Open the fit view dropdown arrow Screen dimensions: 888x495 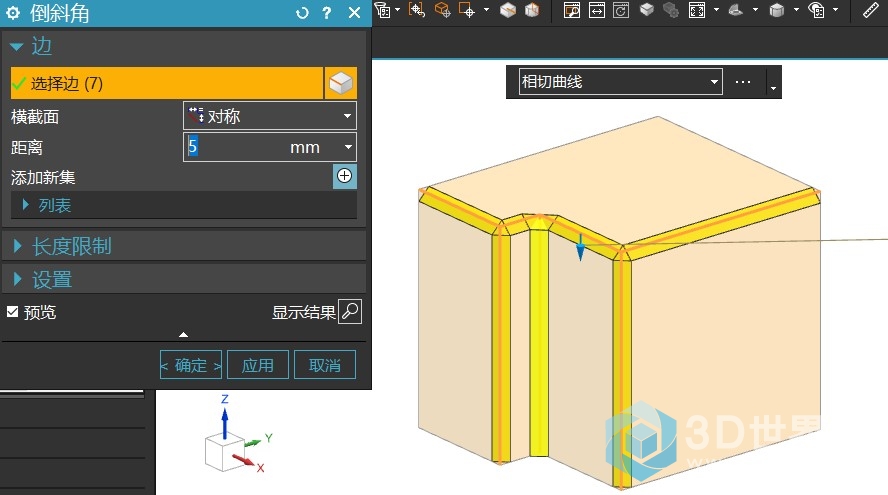coord(716,10)
